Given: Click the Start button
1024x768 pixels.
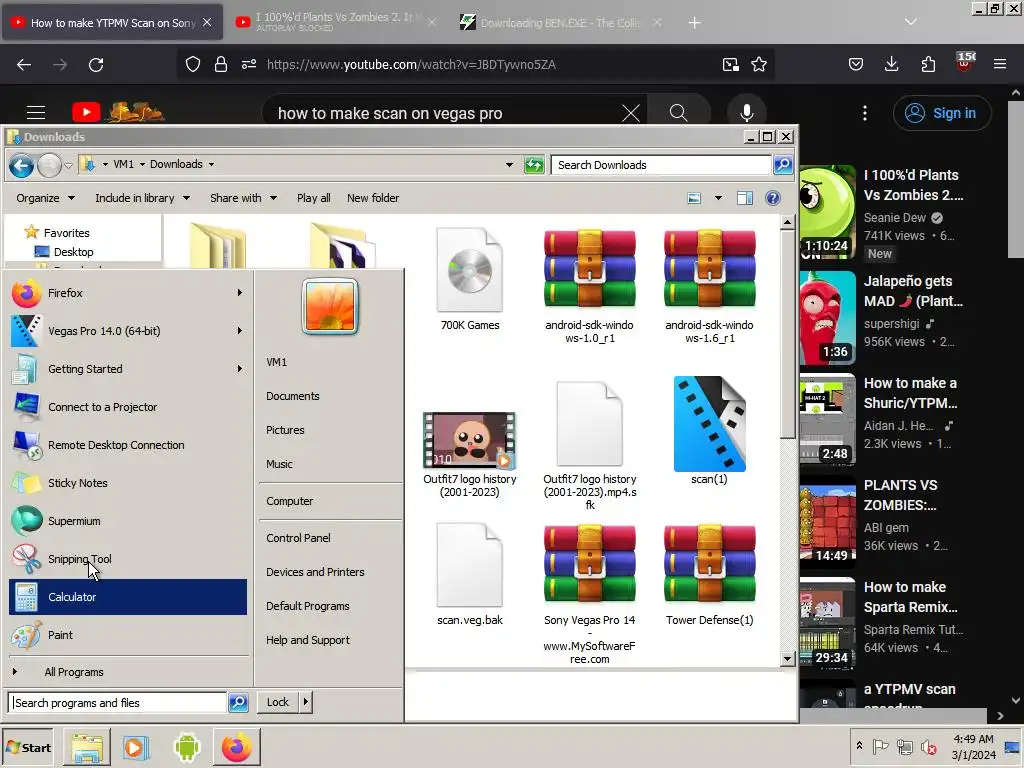Looking at the screenshot, I should click(x=27, y=747).
